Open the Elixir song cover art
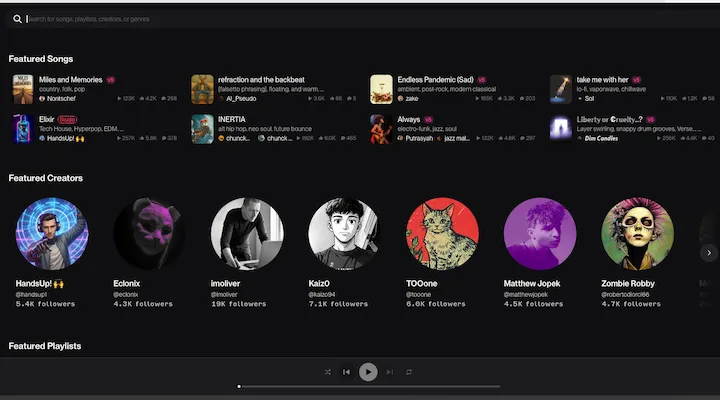Viewport: 720px width, 400px height. [x=23, y=129]
